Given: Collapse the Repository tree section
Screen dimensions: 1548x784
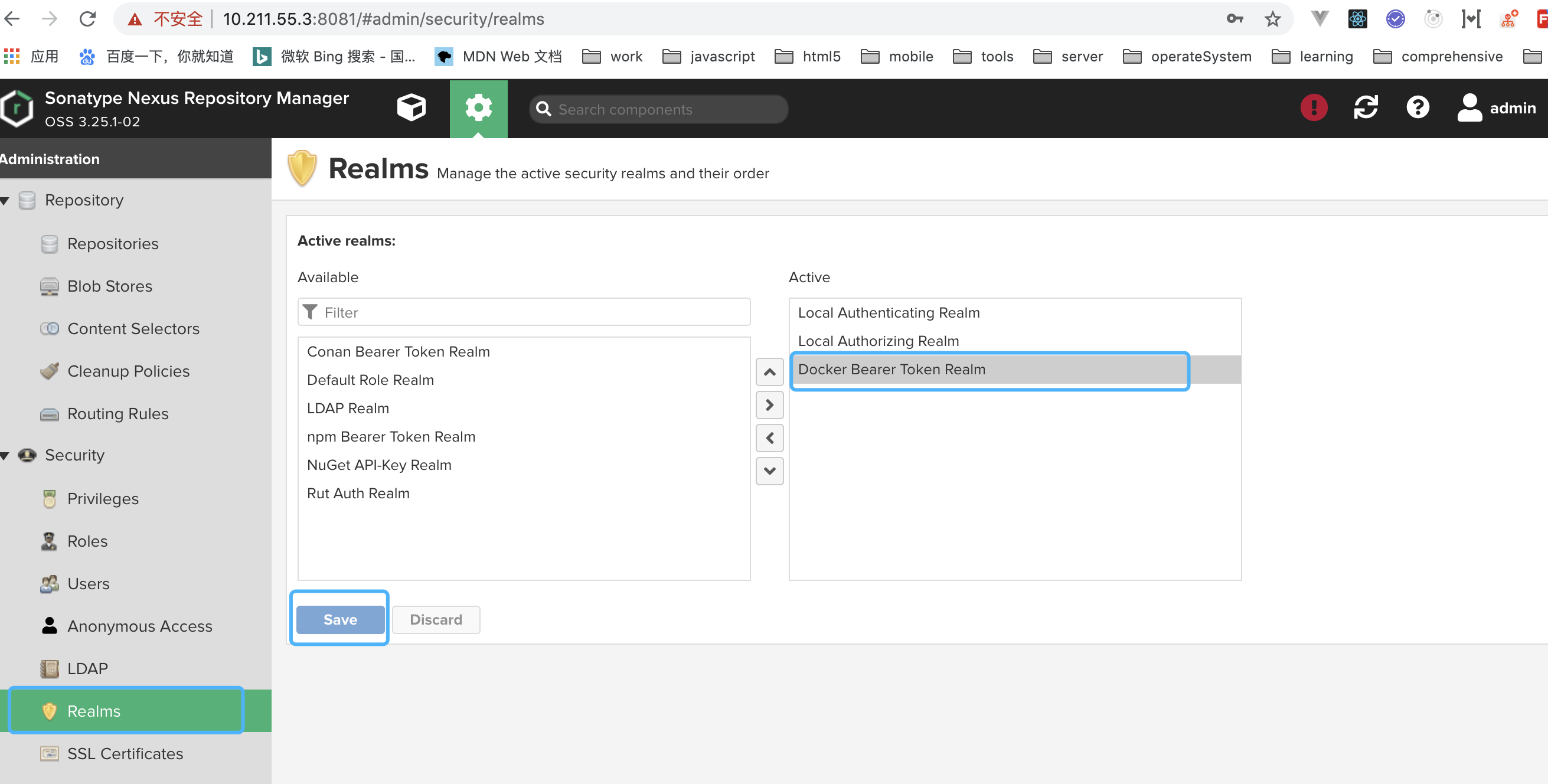Looking at the screenshot, I should tap(5, 201).
